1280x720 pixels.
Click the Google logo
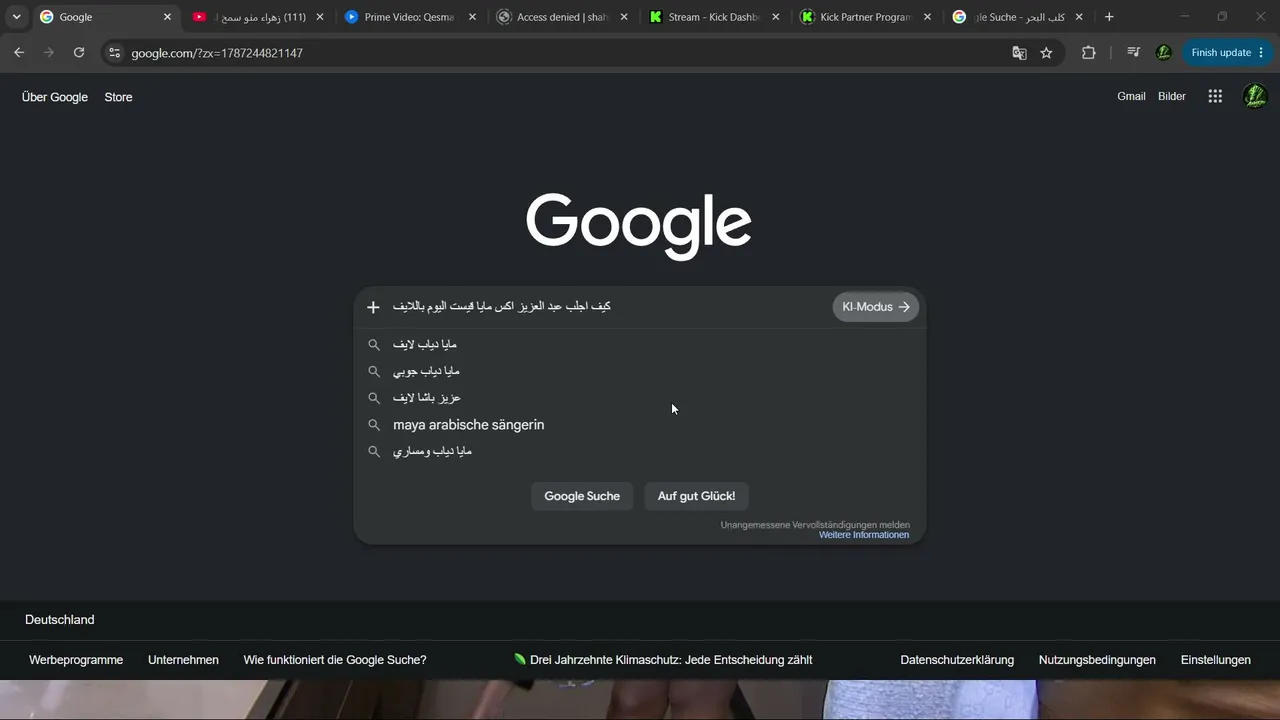[639, 227]
